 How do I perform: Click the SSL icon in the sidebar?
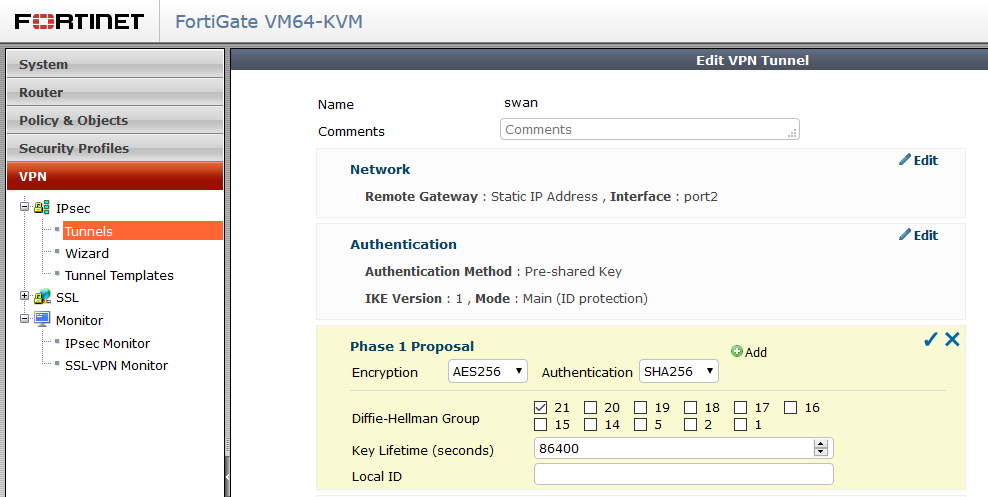pyautogui.click(x=42, y=297)
